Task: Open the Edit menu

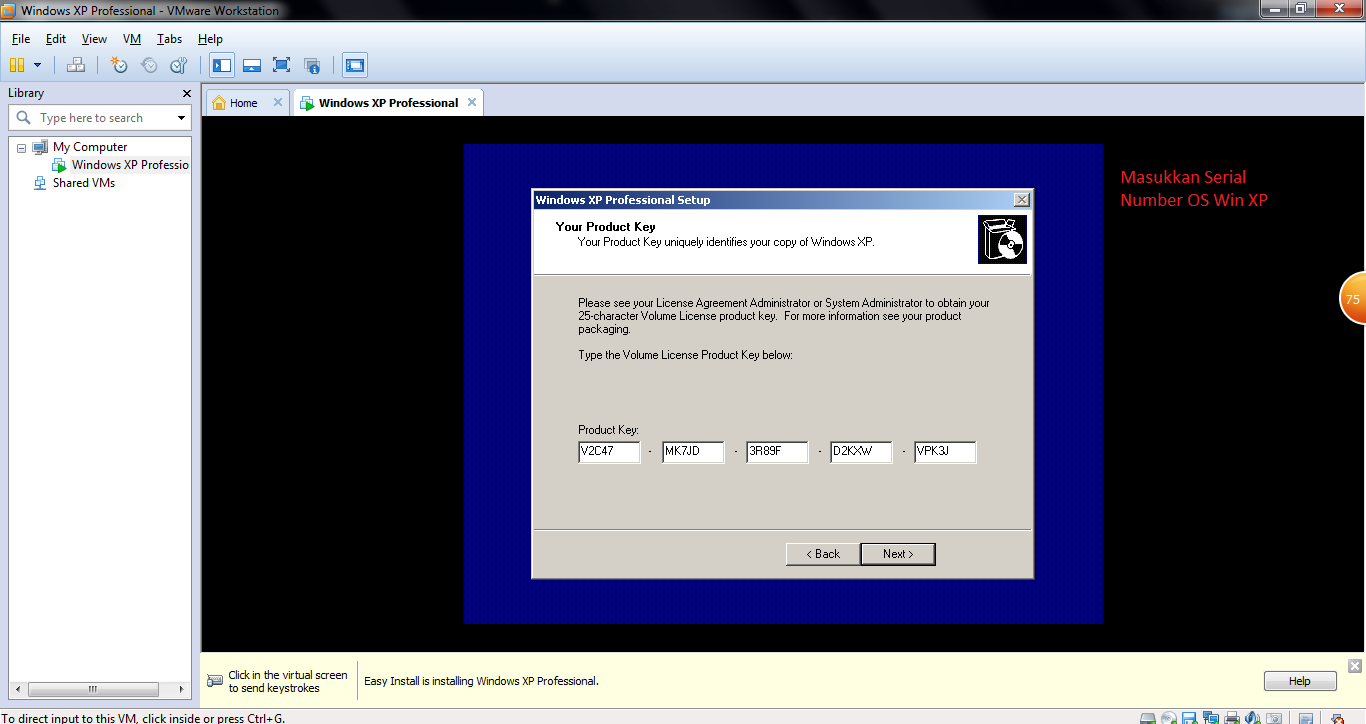Action: [56, 39]
